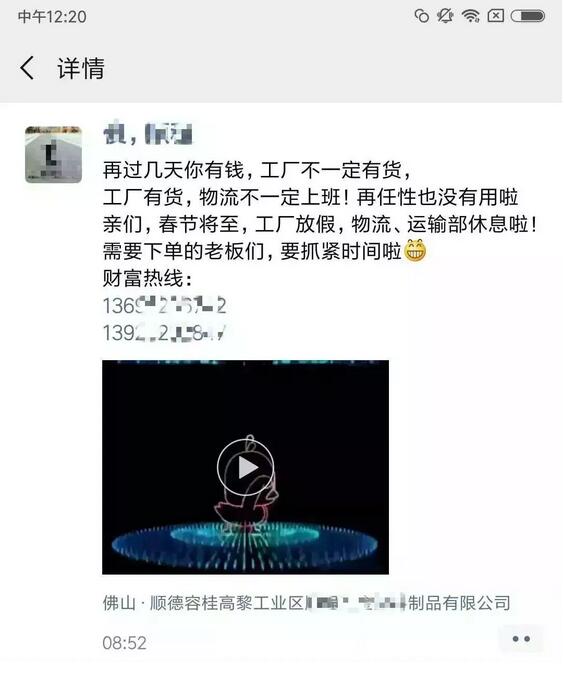Screen dimensions: 564x676
Task: Play the fountain video
Action: pos(245,467)
